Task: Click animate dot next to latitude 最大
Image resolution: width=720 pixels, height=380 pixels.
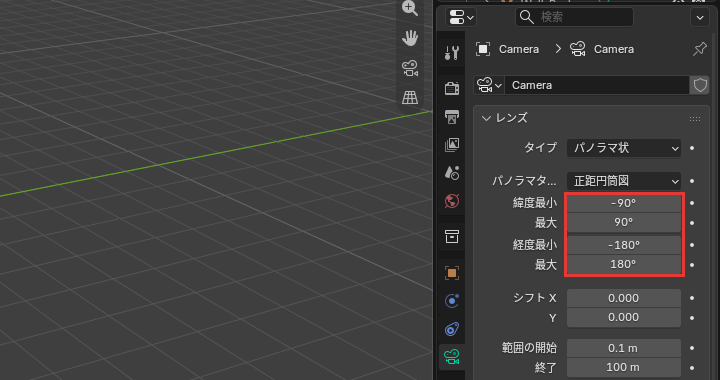Action: (x=692, y=223)
